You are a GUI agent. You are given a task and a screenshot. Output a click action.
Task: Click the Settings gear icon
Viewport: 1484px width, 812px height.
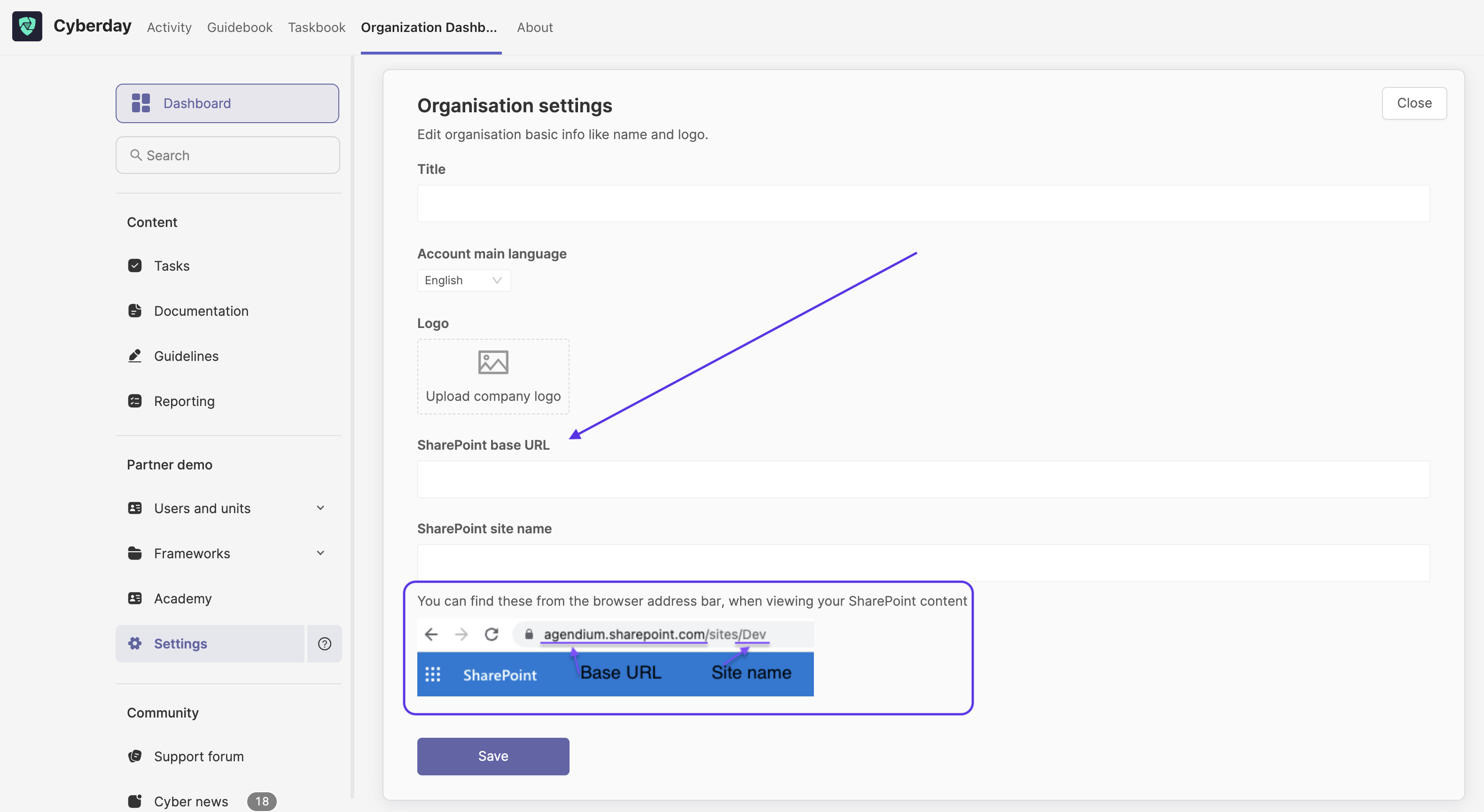pyautogui.click(x=135, y=643)
